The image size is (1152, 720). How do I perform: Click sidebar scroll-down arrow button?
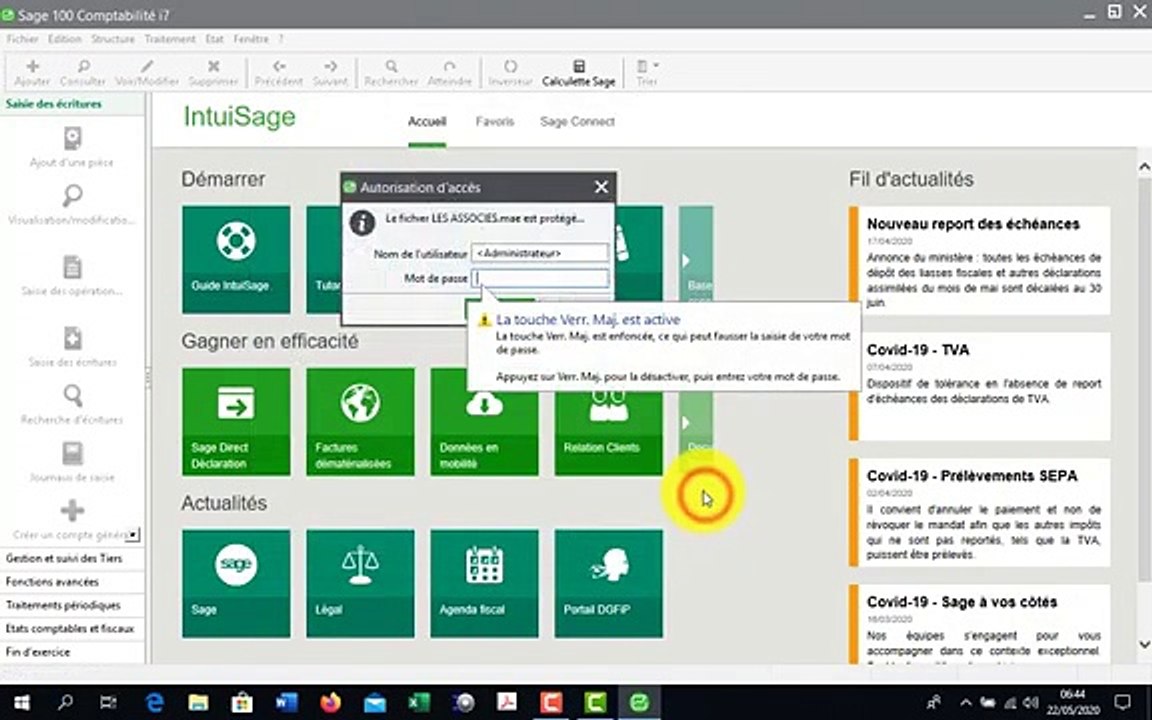pos(132,535)
